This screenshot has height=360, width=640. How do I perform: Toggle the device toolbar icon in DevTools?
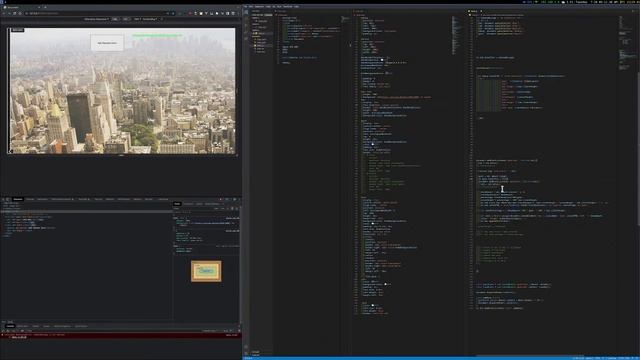[x=8, y=199]
